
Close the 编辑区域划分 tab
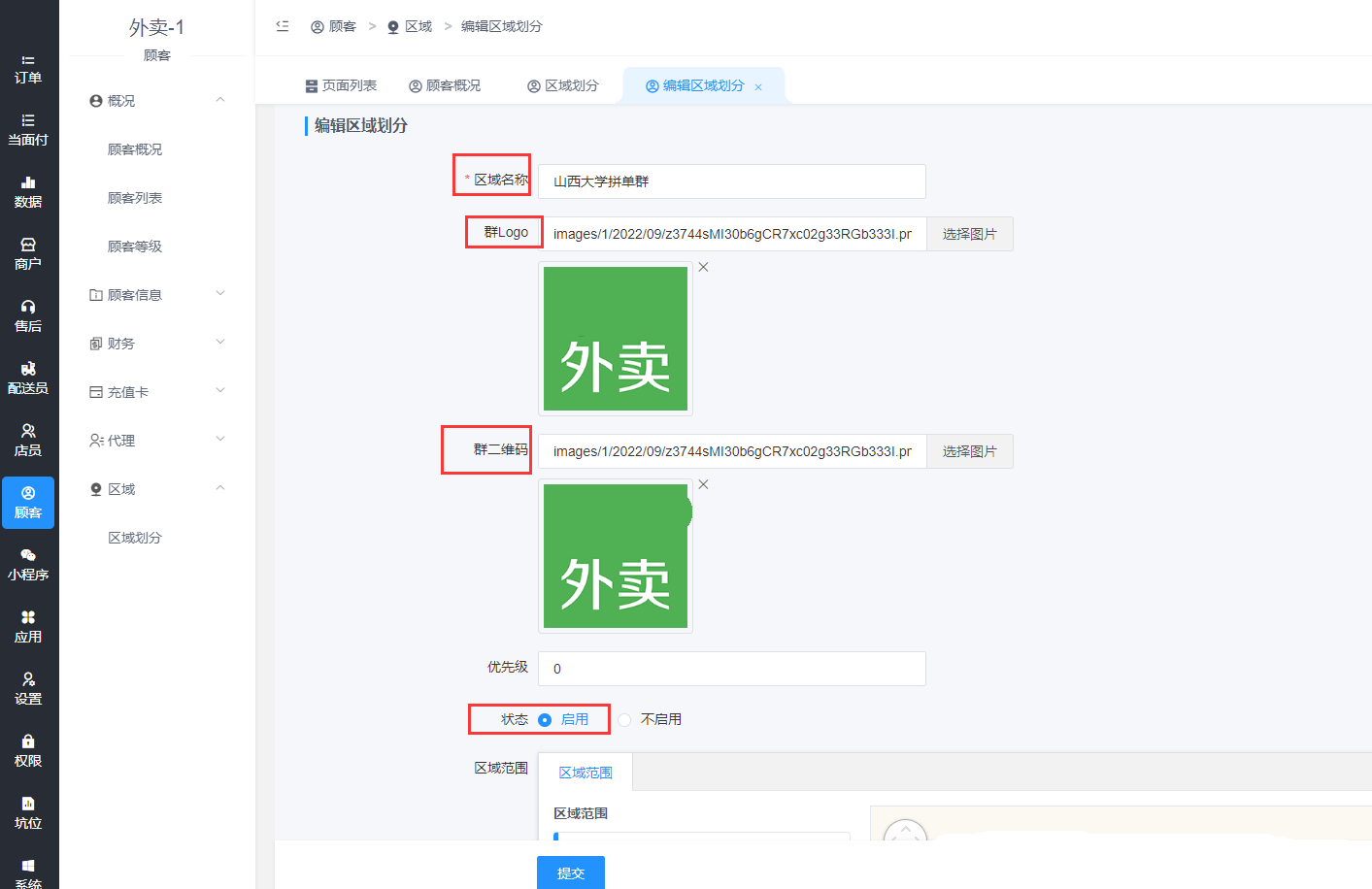pos(758,87)
